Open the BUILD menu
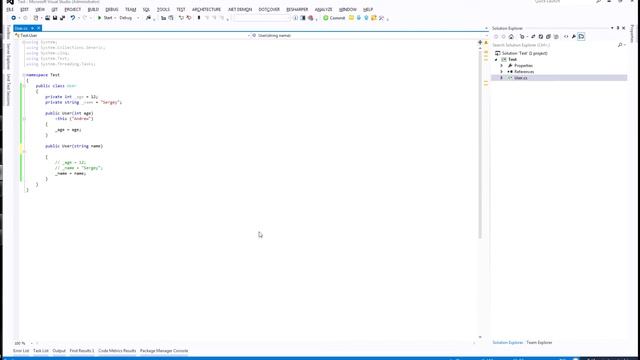The image size is (640, 360). point(93,9)
